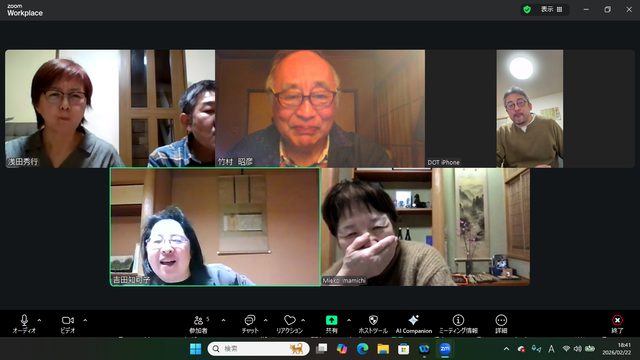640x360 pixels.
Task: Click the taskbar search box
Action: (x=258, y=349)
